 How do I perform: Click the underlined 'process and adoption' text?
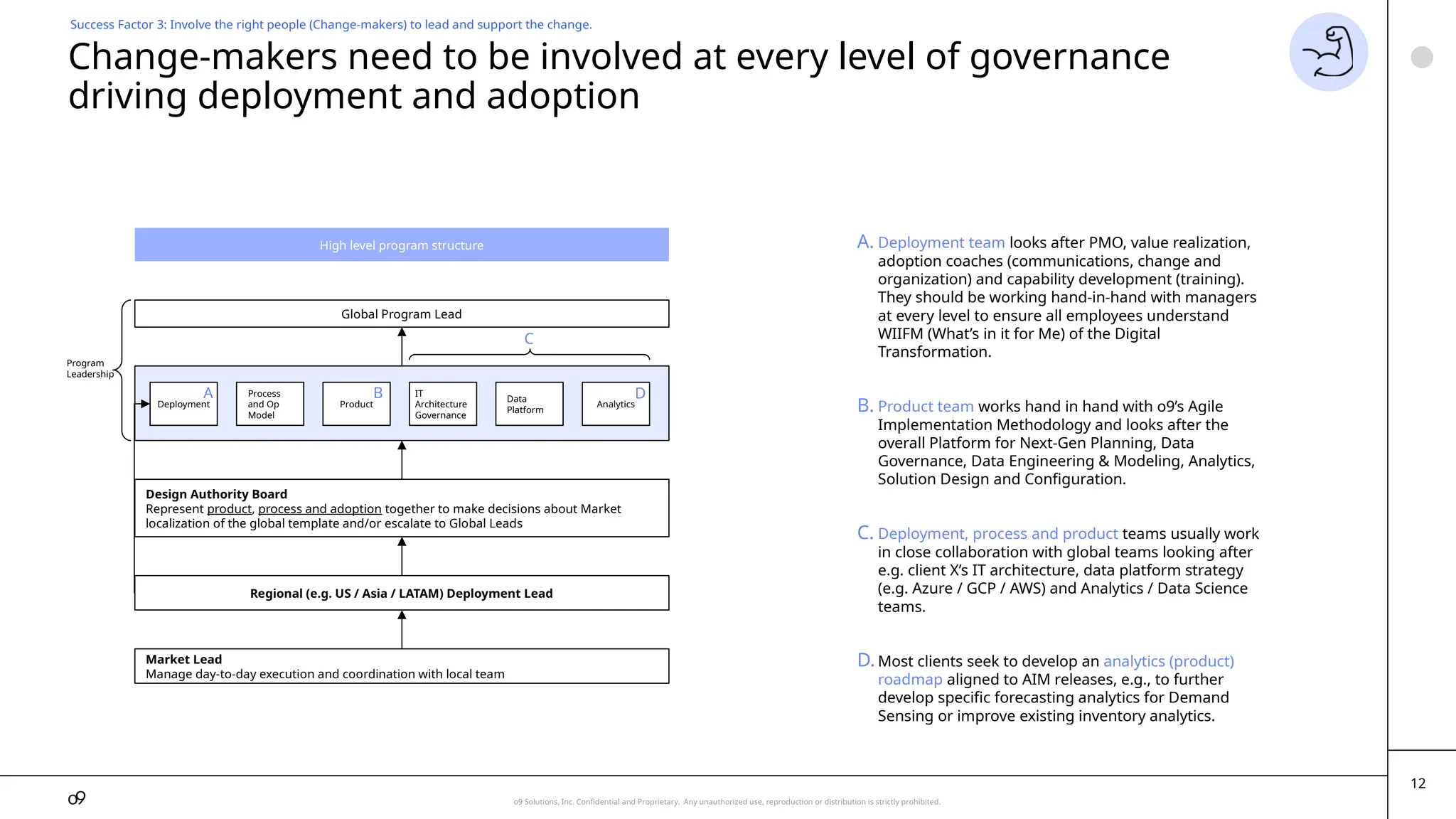tap(319, 509)
